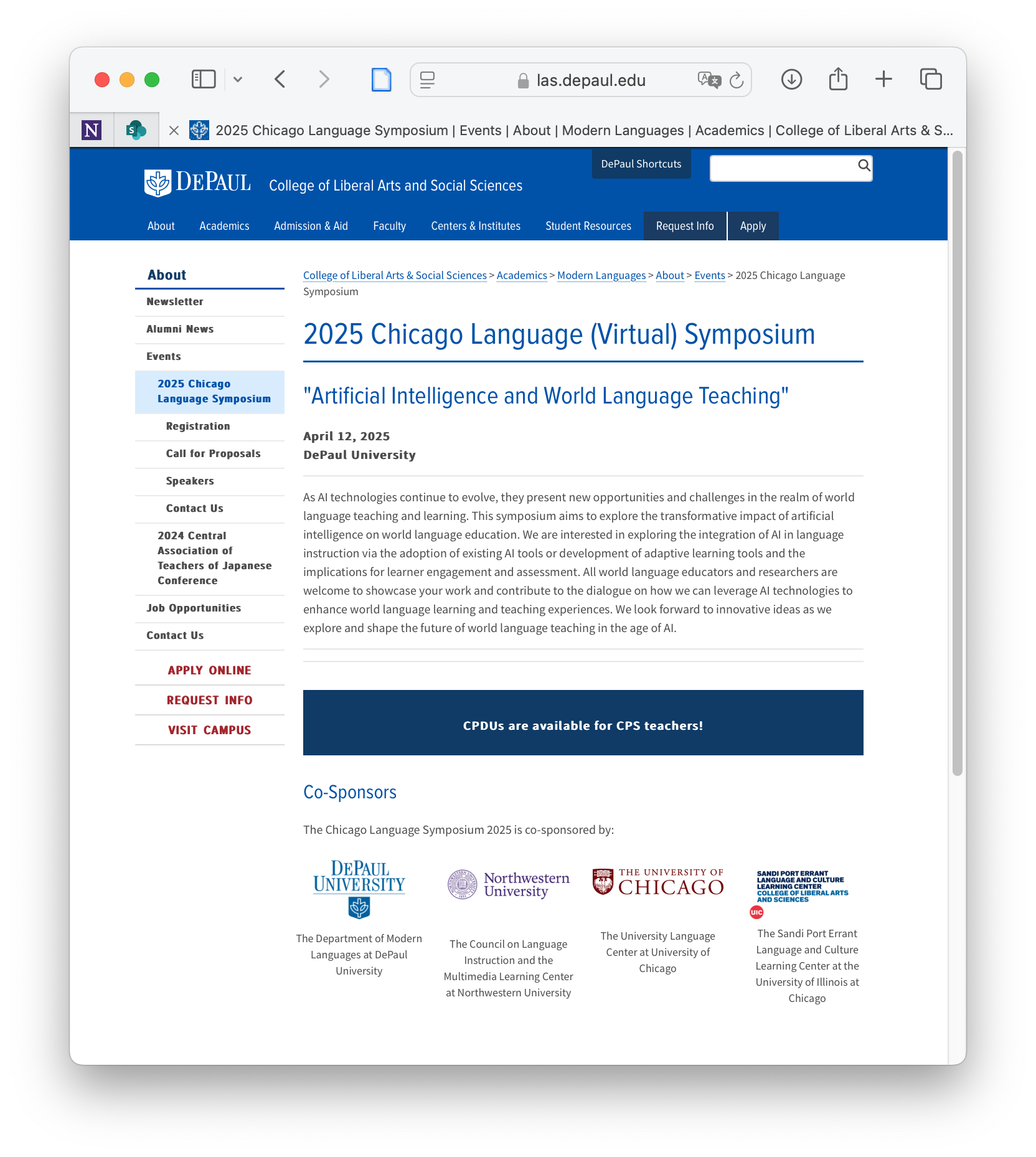This screenshot has height=1157, width=1036.
Task: Click the lock icon beside las.depaul.edu
Action: pyautogui.click(x=524, y=80)
